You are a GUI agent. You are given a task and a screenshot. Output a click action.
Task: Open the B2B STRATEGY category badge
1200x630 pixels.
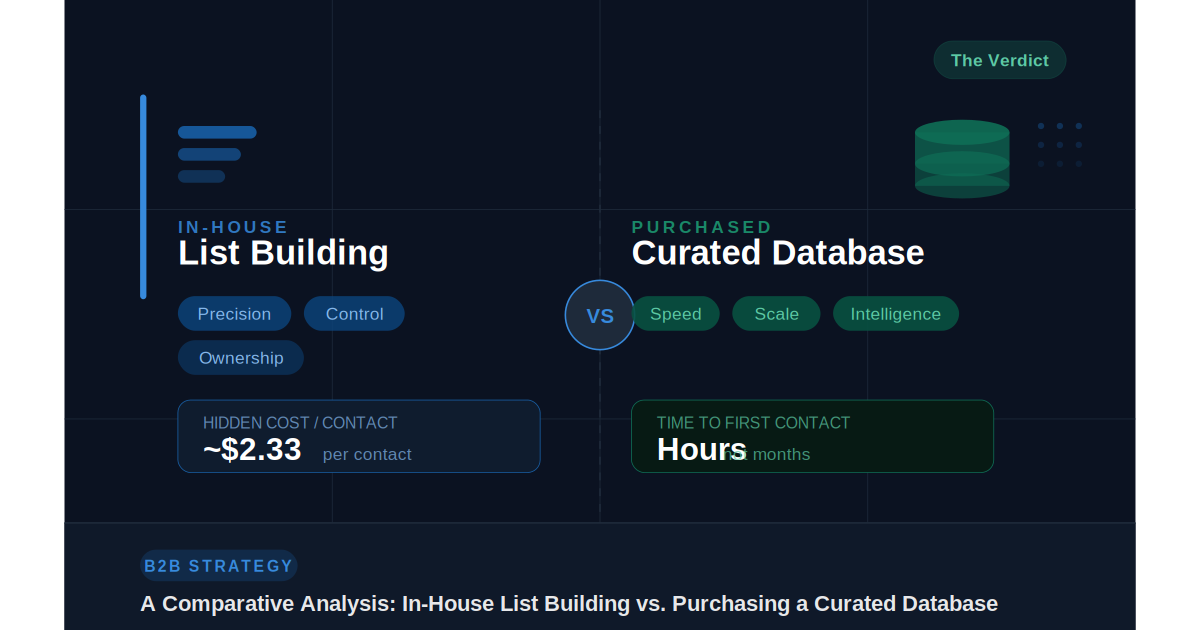(219, 566)
